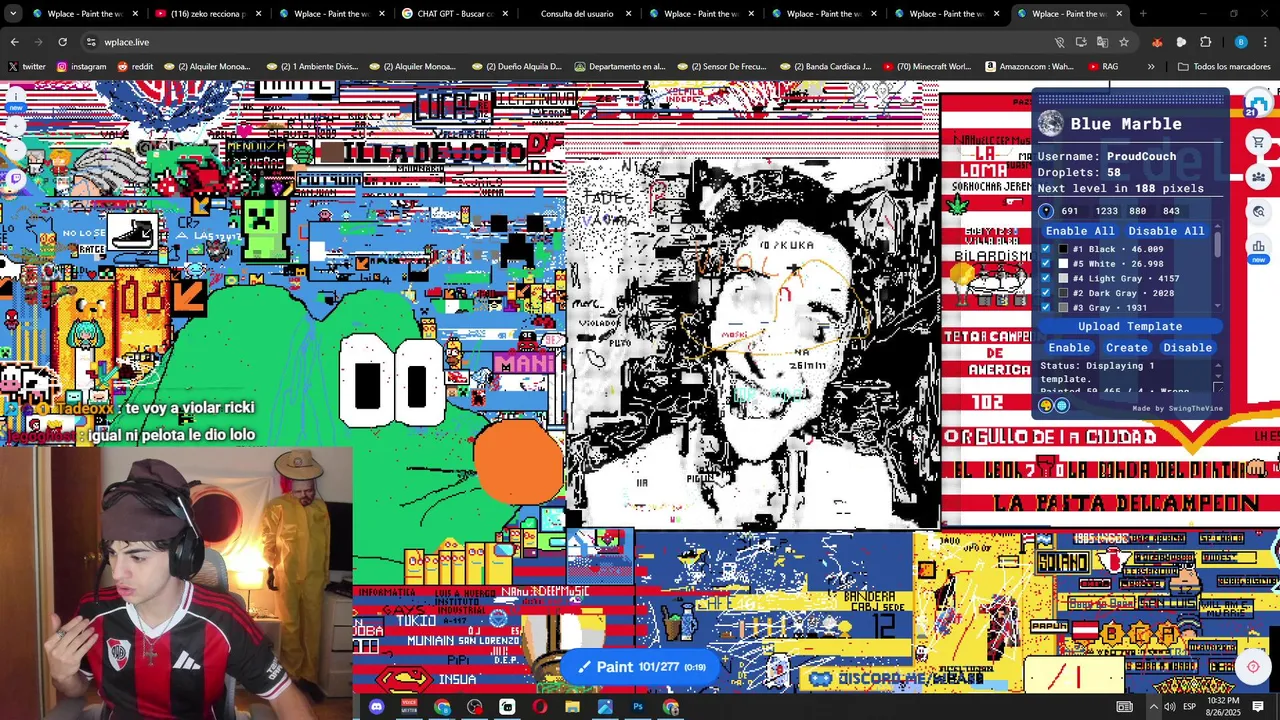1280x720 pixels.
Task: Click the White color swatch in list
Action: pos(1064,264)
